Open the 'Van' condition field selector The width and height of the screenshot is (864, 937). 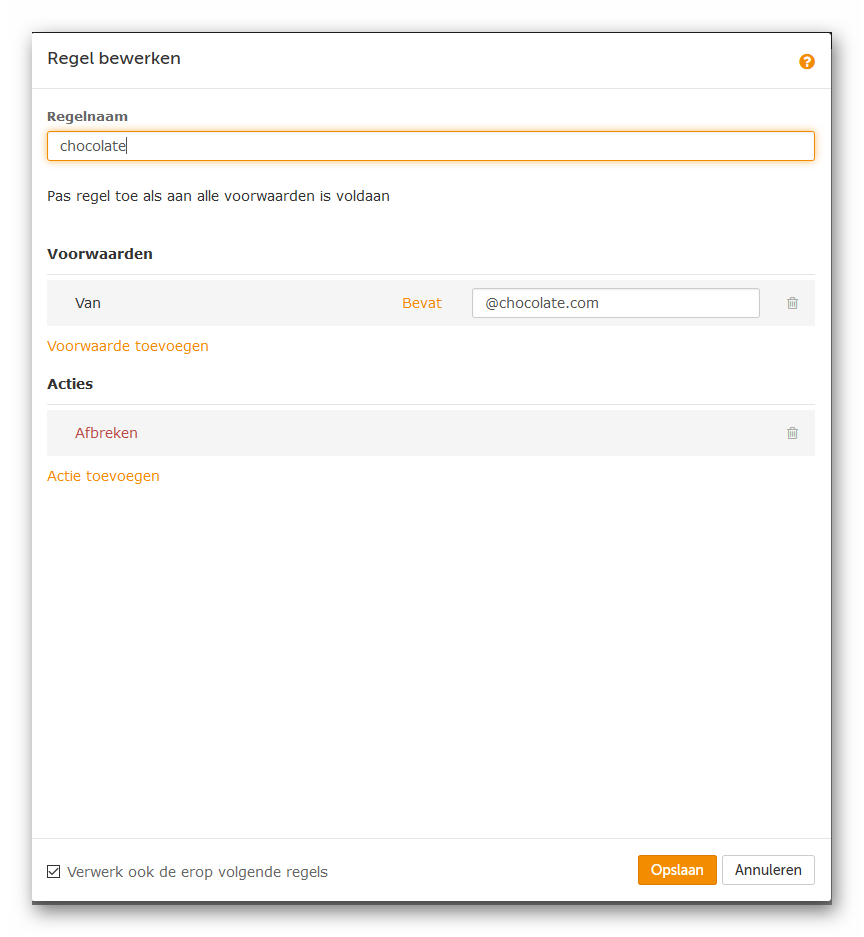(x=88, y=303)
